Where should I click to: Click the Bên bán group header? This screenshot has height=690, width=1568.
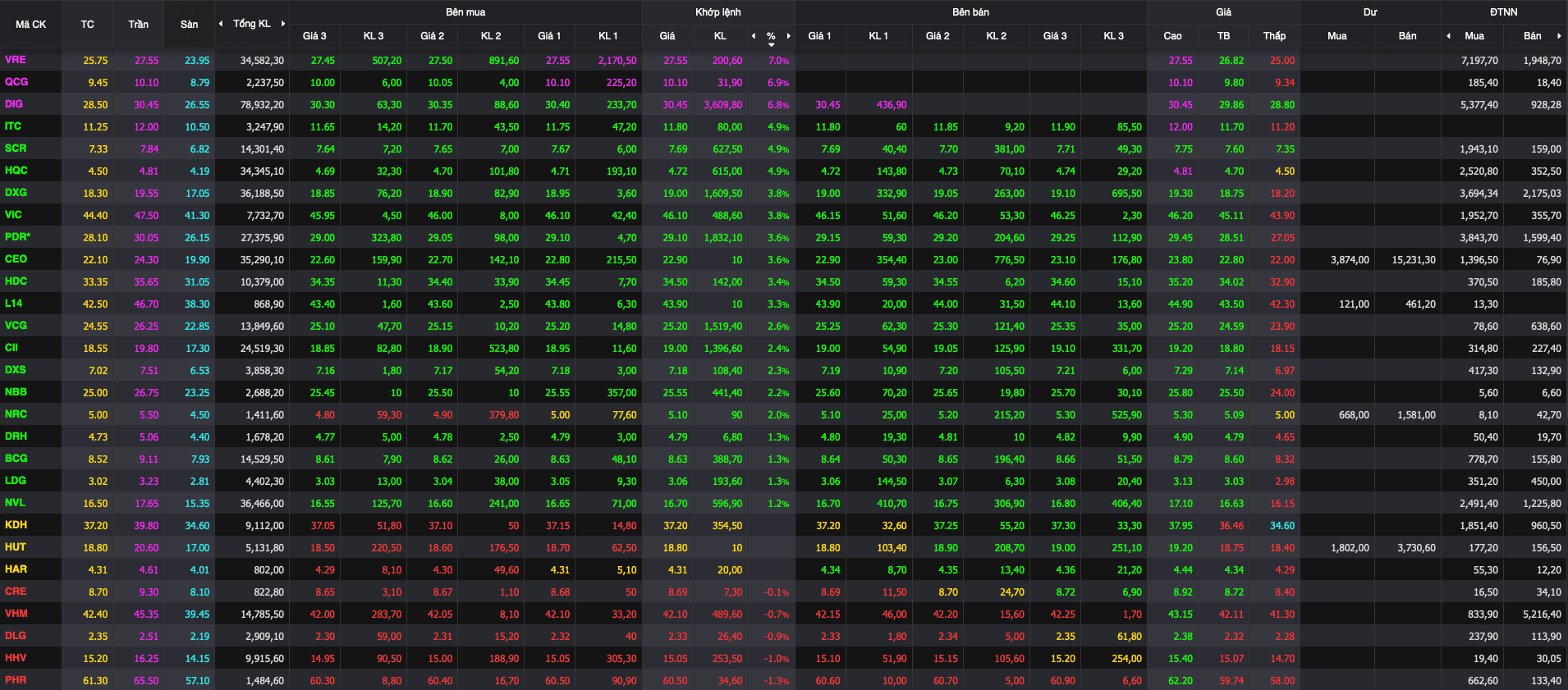click(x=970, y=12)
